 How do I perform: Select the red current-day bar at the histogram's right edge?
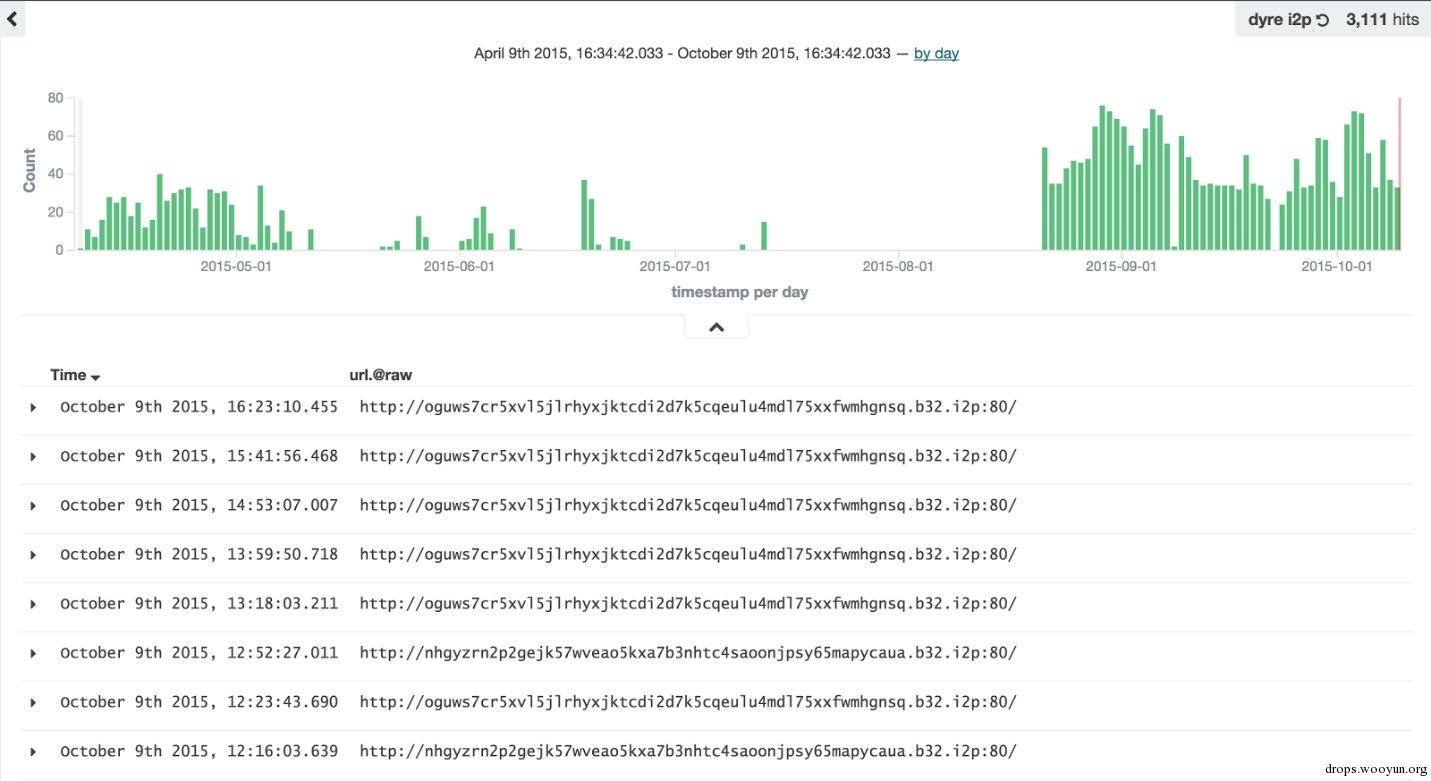(x=1400, y=174)
